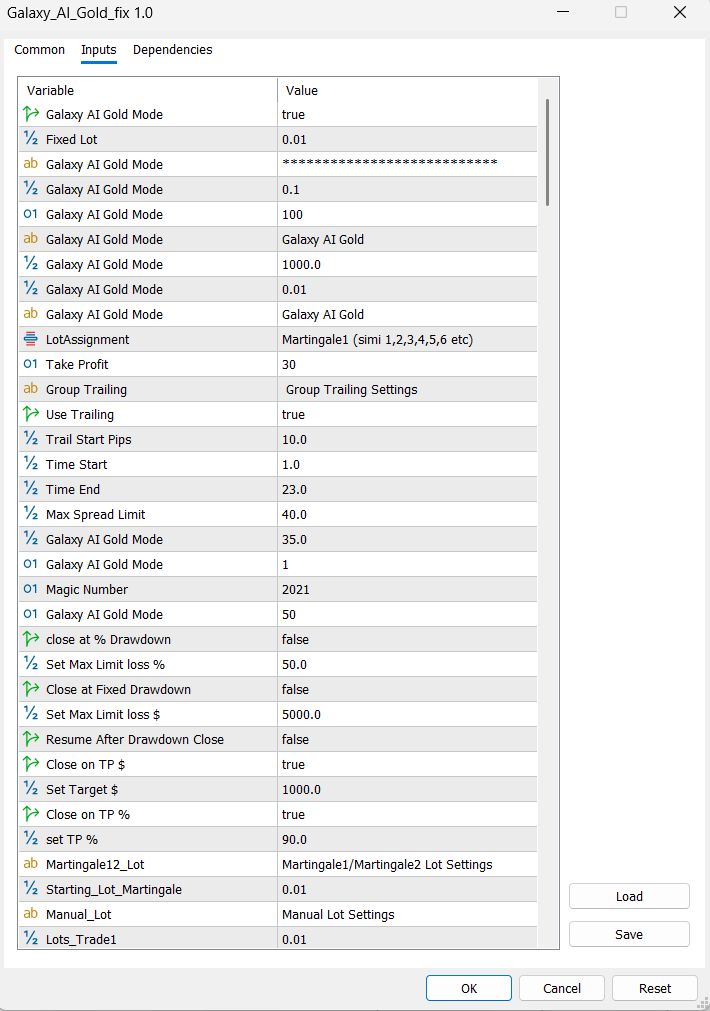710x1011 pixels.
Task: Click the inputs list vertical scrollbar thumb
Action: [547, 152]
